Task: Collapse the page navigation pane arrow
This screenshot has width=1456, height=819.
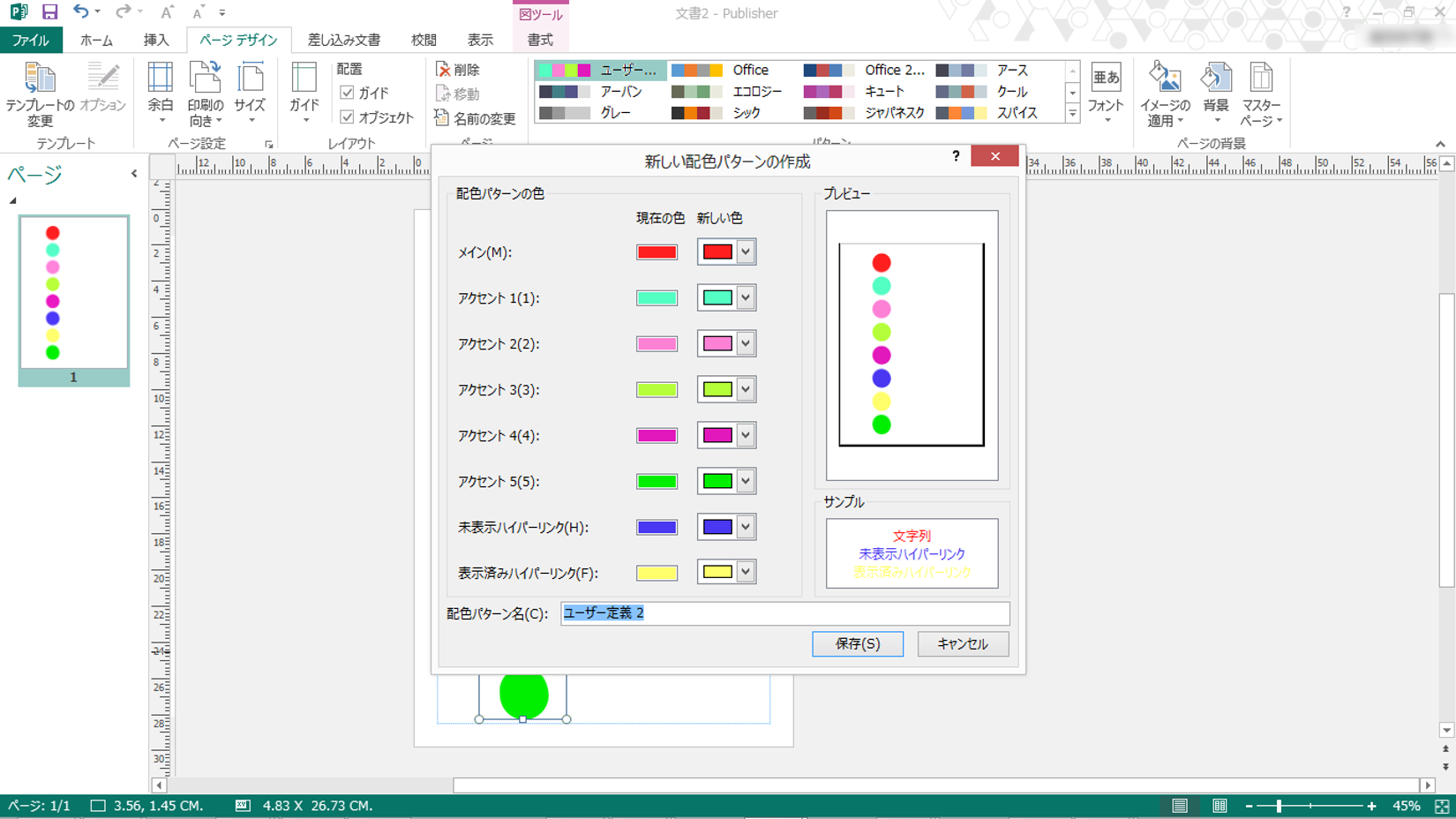Action: point(134,174)
